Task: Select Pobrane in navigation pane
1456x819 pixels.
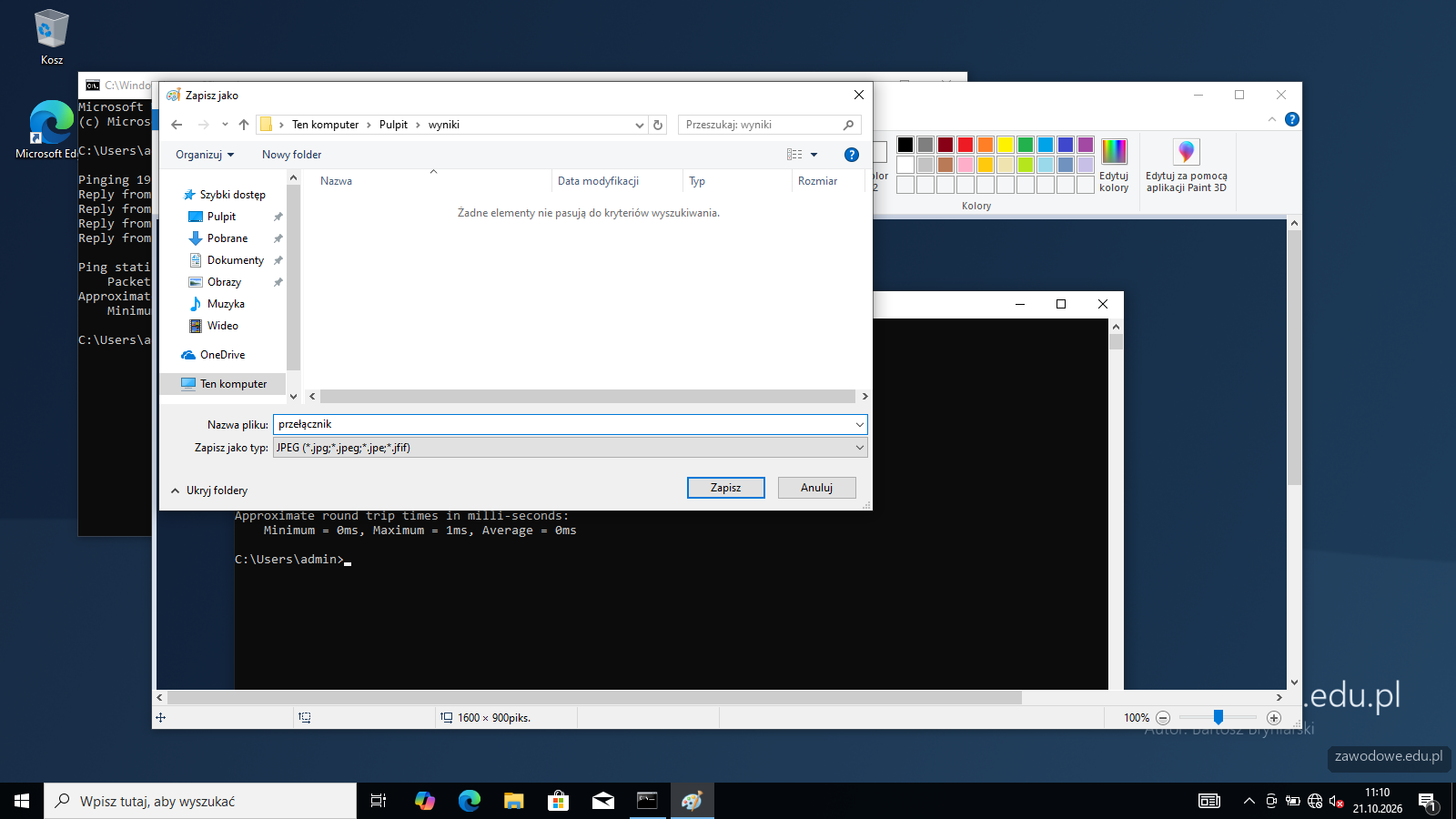Action: [x=227, y=238]
